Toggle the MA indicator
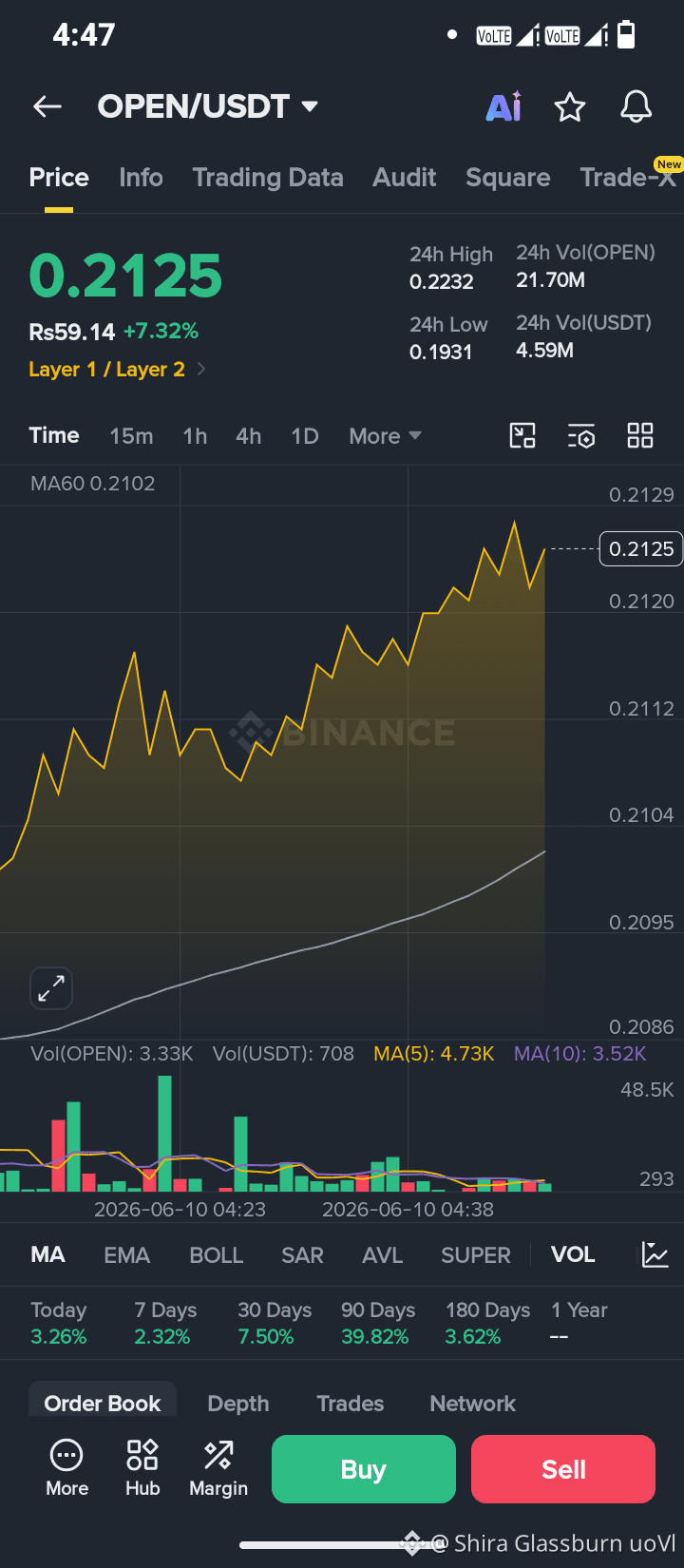The image size is (684, 1568). 47,1254
